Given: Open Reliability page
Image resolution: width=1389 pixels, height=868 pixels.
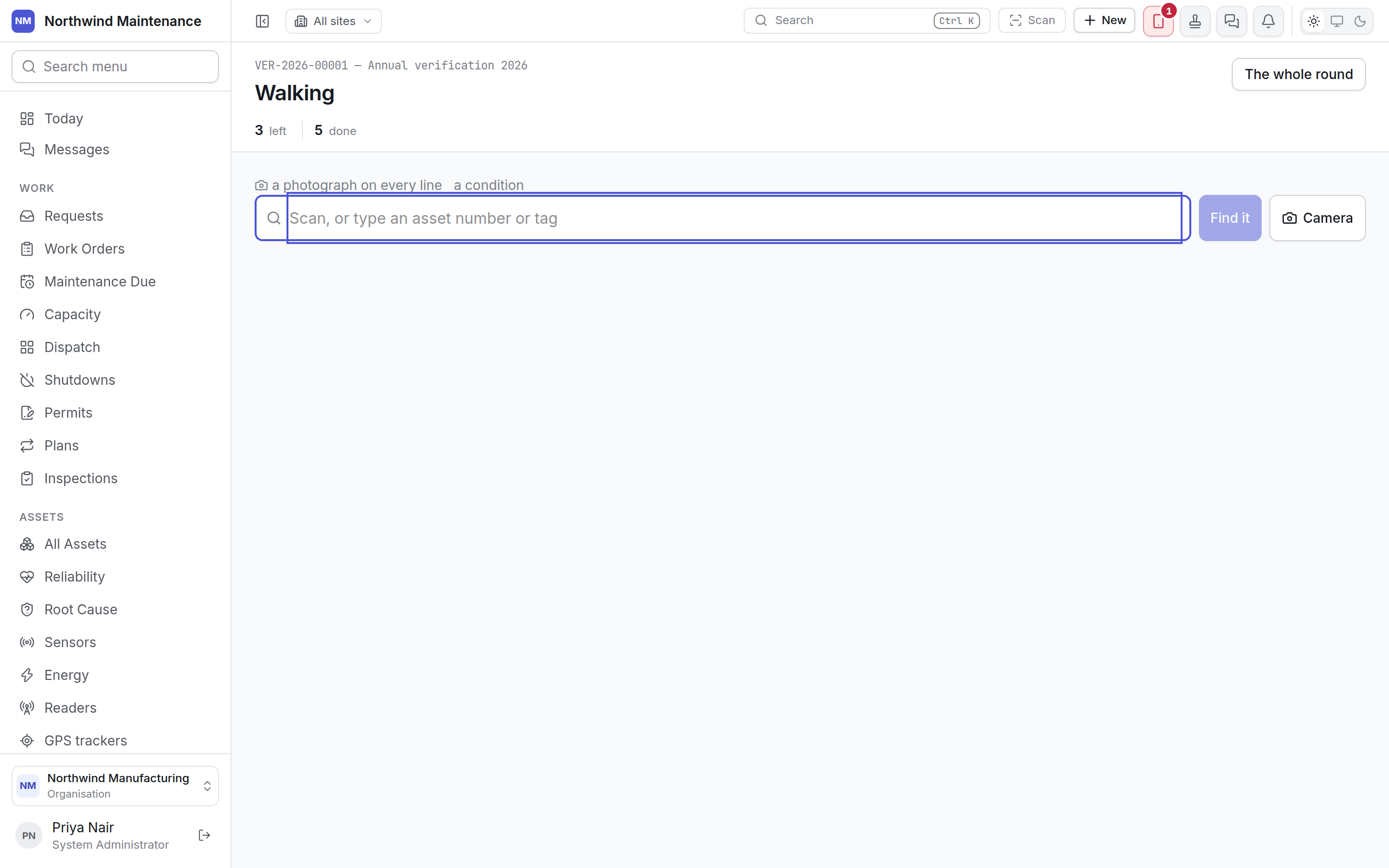Looking at the screenshot, I should 115,576.
